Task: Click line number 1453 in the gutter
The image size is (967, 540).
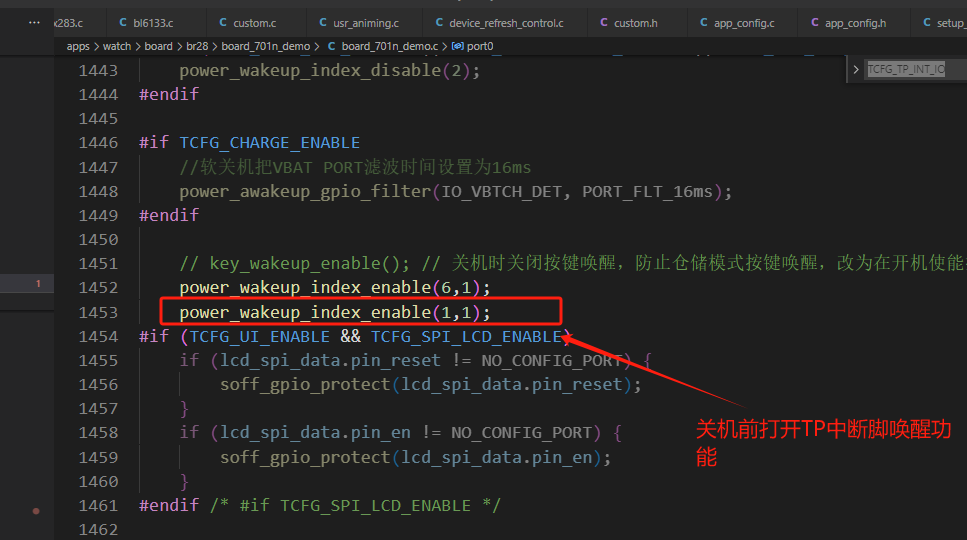Action: (x=98, y=313)
